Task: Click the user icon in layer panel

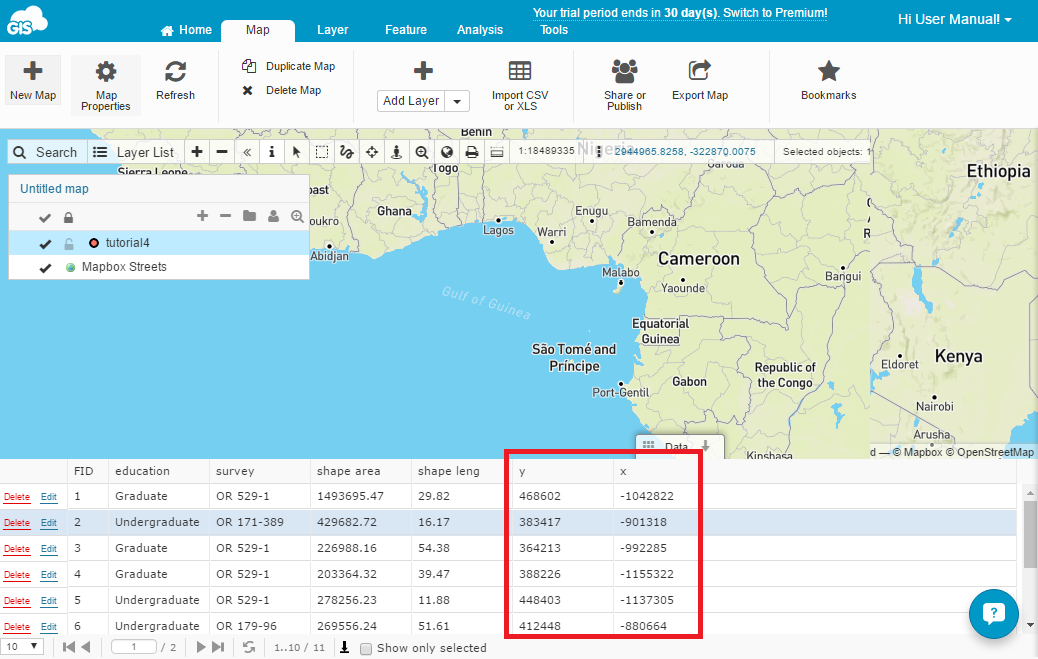Action: tap(273, 216)
